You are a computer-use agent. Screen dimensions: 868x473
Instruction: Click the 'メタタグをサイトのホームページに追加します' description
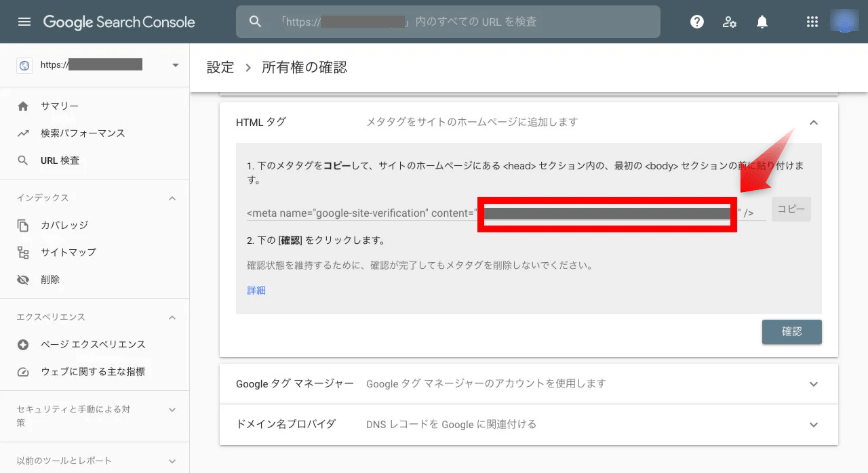[472, 122]
